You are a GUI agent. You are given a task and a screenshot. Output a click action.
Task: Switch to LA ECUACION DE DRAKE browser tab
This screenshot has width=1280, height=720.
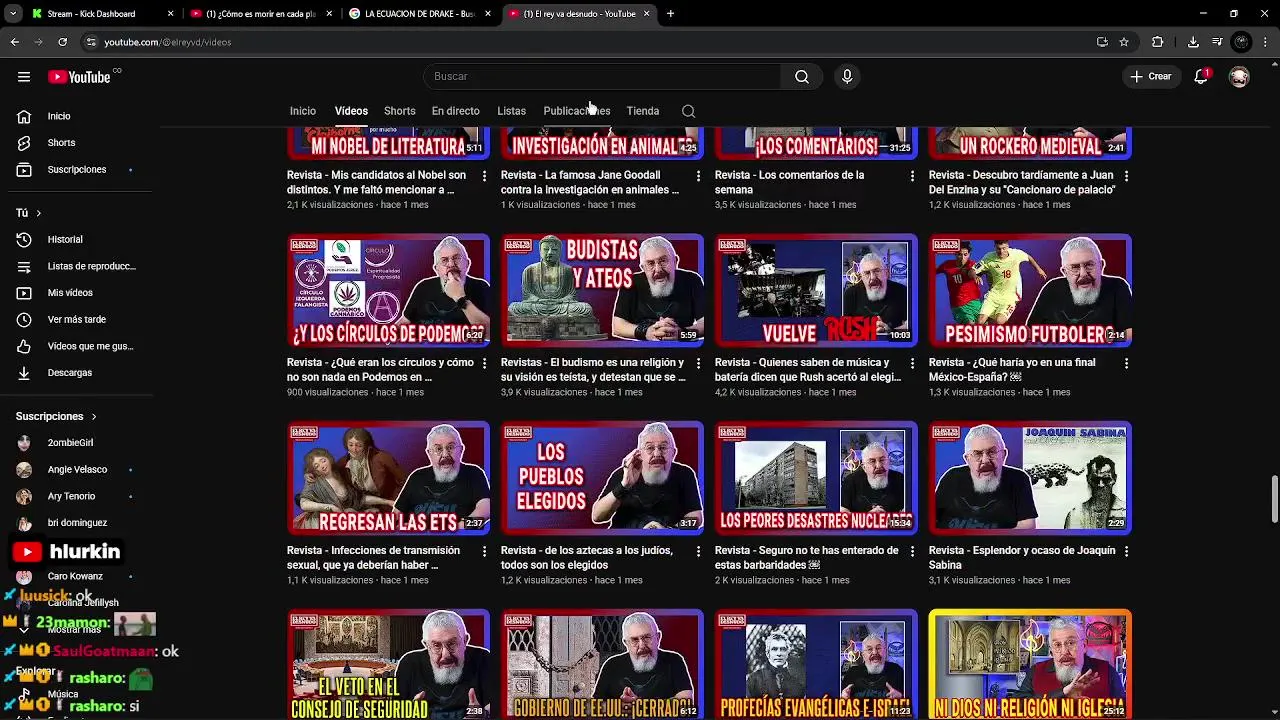pos(418,14)
